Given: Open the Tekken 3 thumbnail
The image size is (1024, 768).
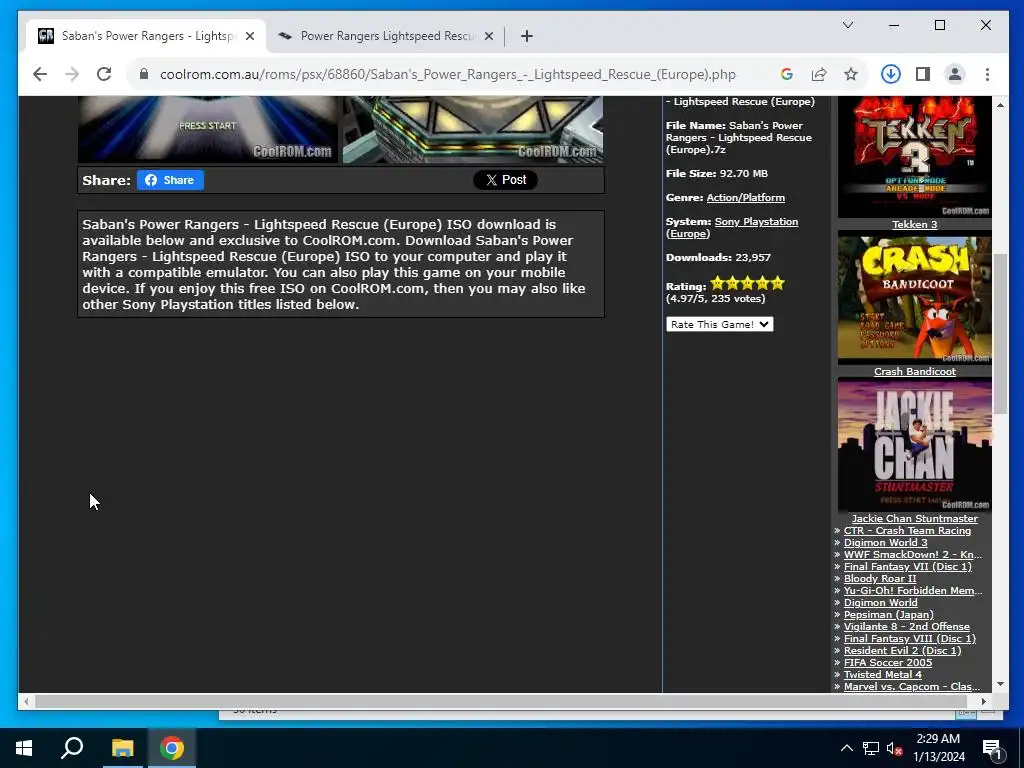Looking at the screenshot, I should click(x=914, y=157).
